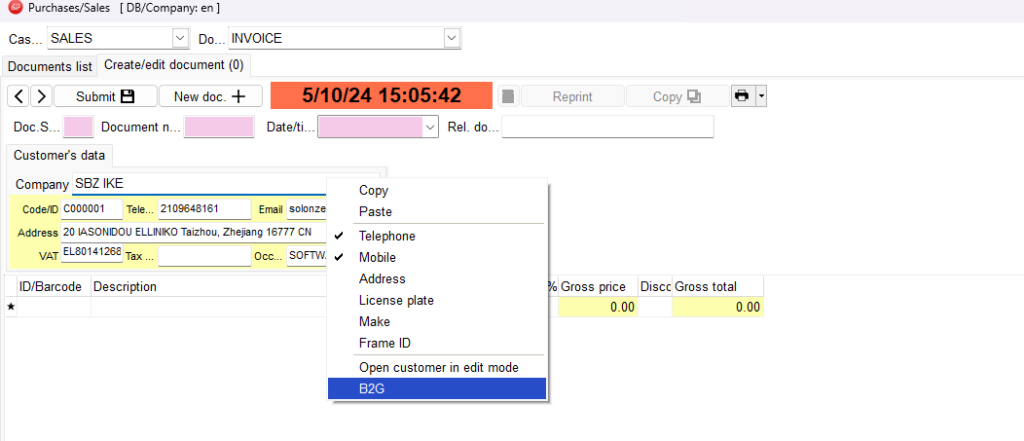Screen dimensions: 1024x441
Task: Go to next document arrow
Action: [41, 96]
